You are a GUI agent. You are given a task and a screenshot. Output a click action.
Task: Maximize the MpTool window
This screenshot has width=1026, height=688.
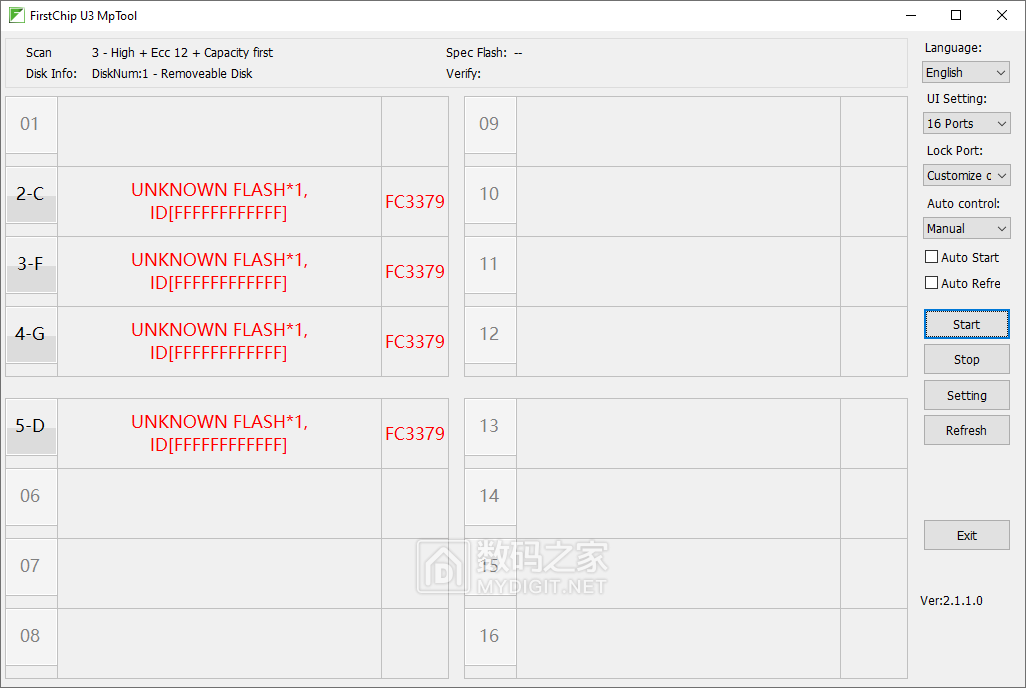pyautogui.click(x=955, y=15)
